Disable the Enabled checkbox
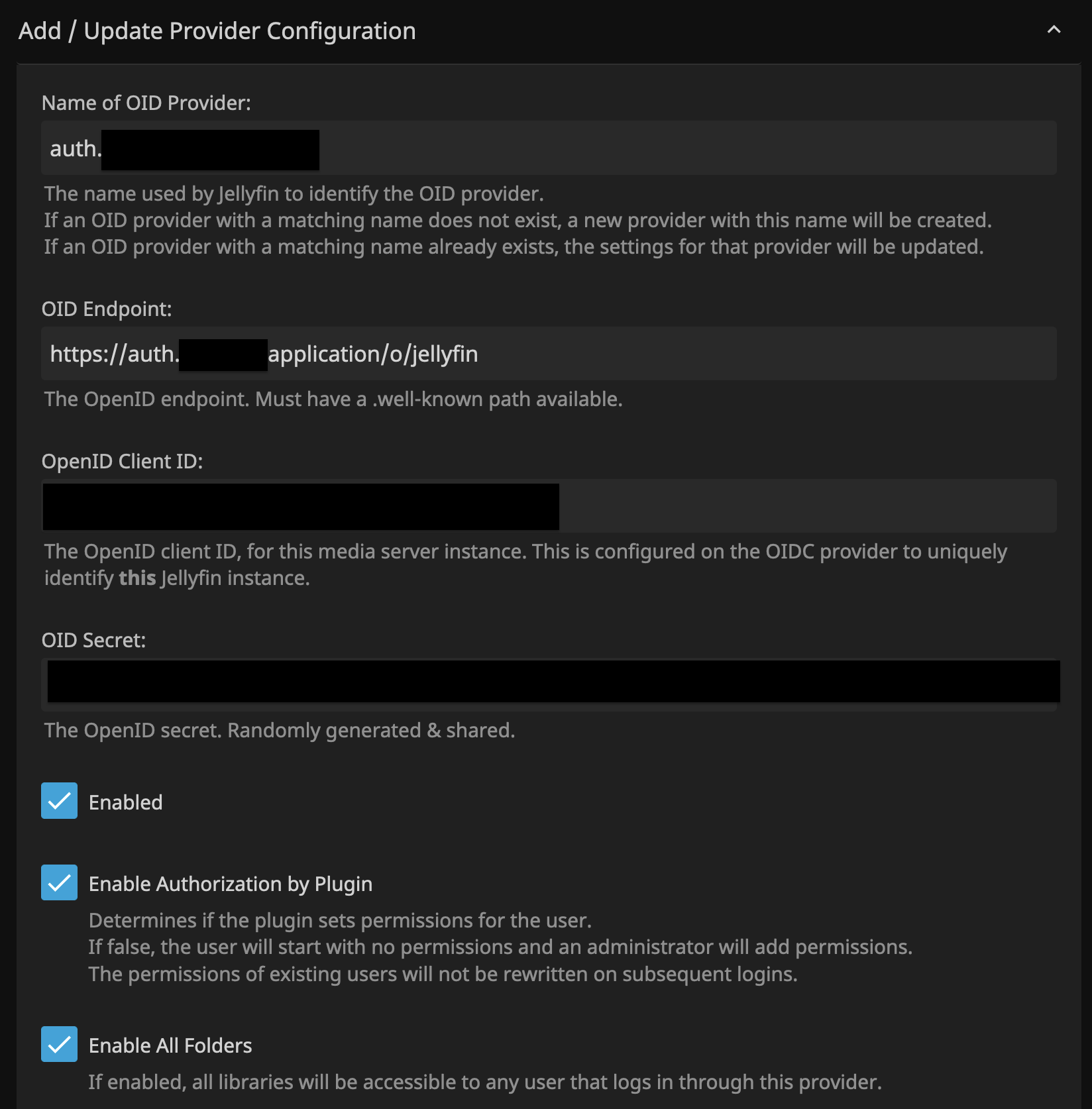 click(59, 802)
